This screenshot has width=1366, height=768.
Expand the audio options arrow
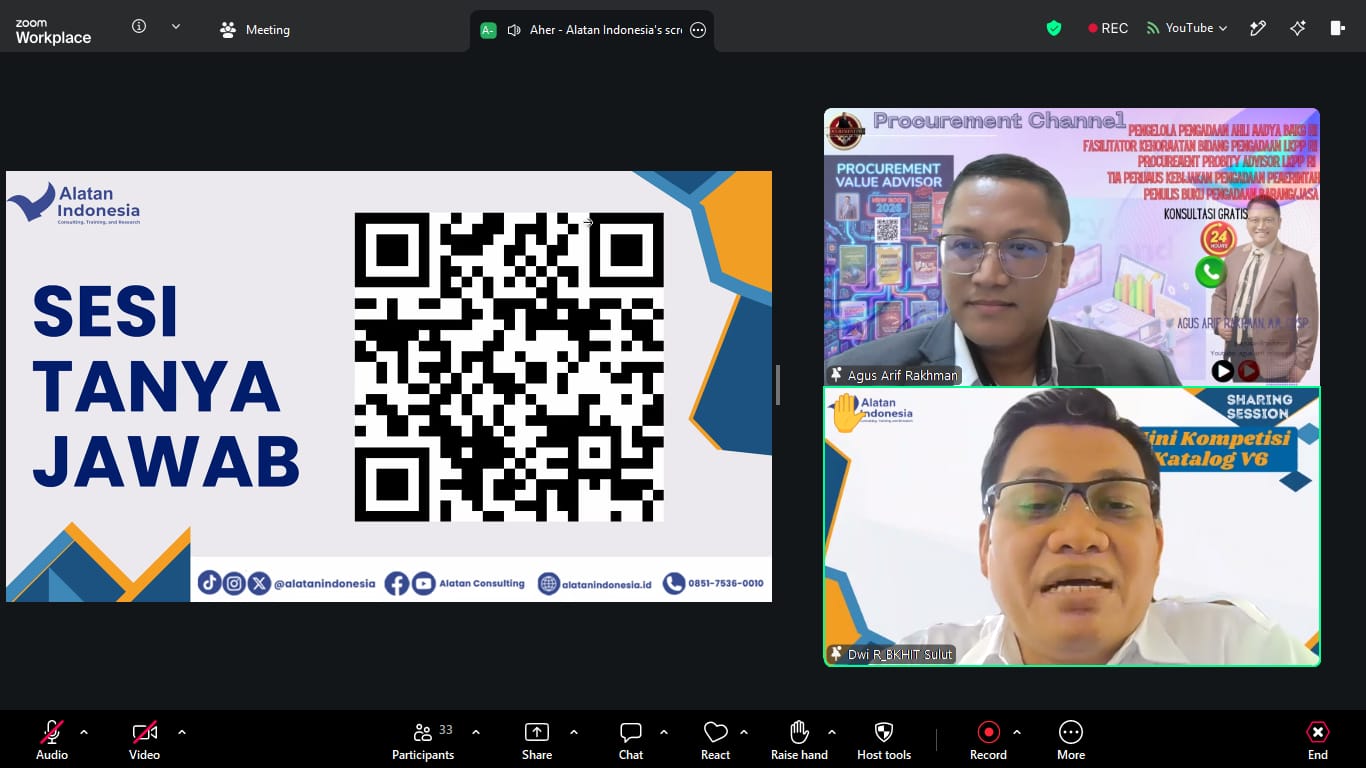coord(84,732)
